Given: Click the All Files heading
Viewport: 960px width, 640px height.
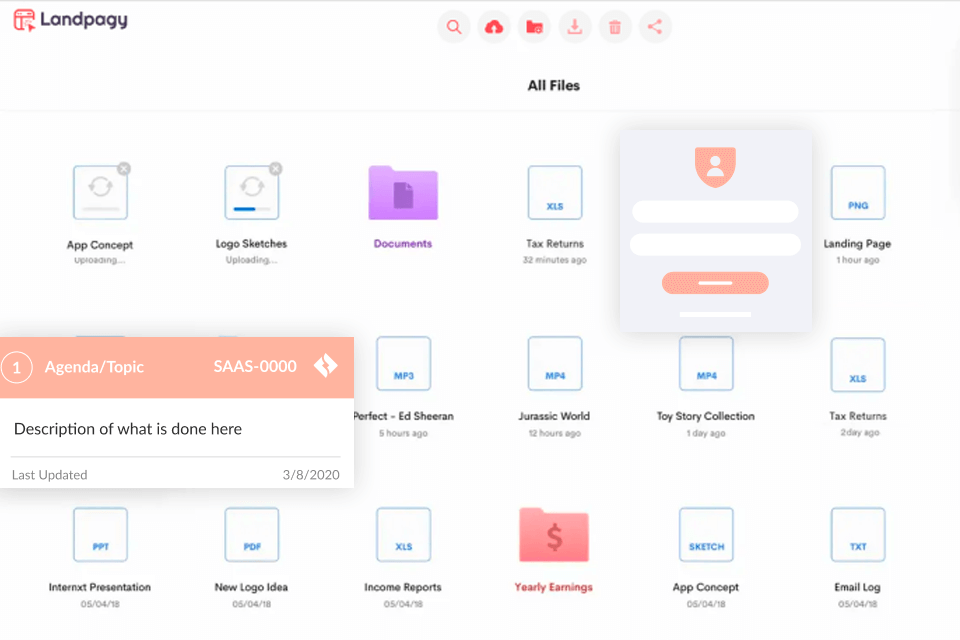Looking at the screenshot, I should point(553,86).
